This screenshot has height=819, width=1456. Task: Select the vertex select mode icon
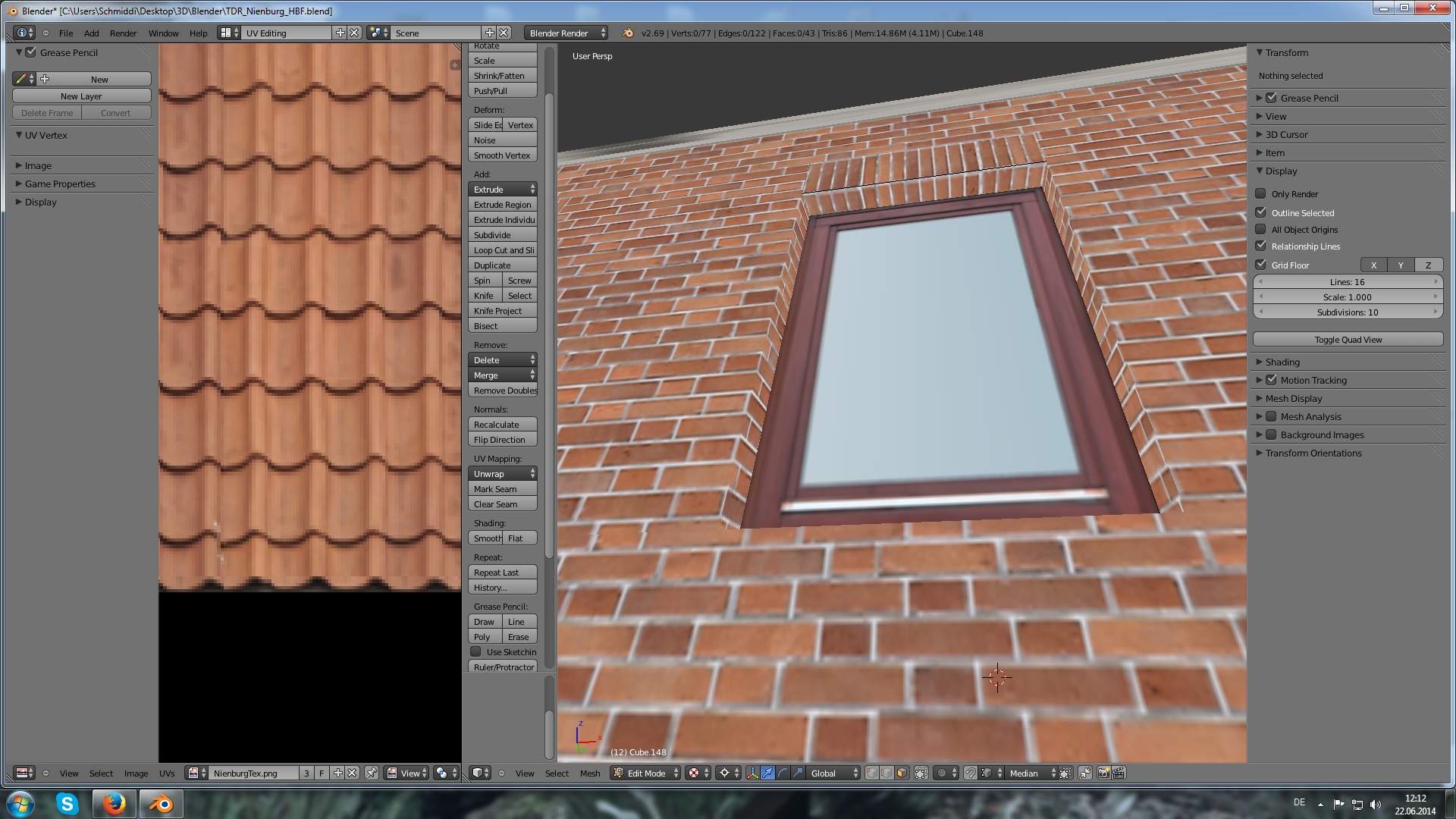point(872,773)
